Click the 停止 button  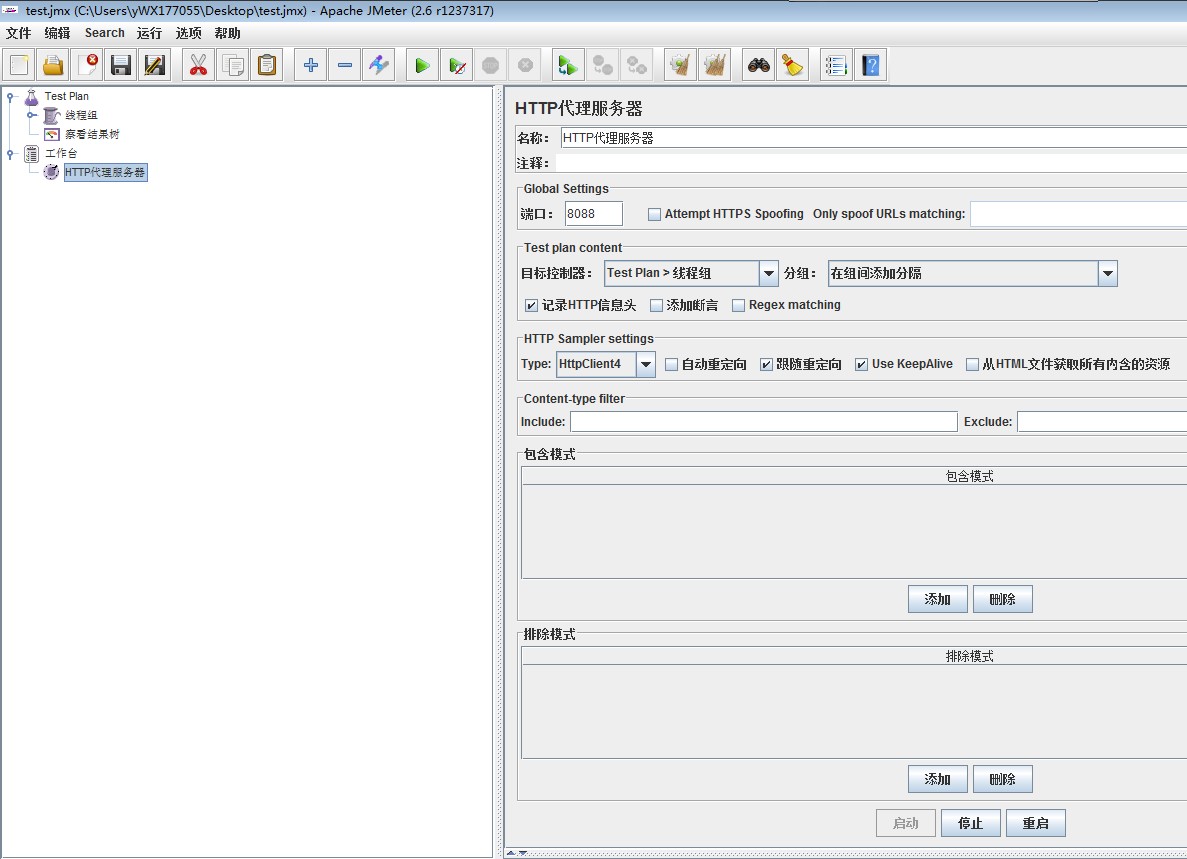(x=970, y=823)
